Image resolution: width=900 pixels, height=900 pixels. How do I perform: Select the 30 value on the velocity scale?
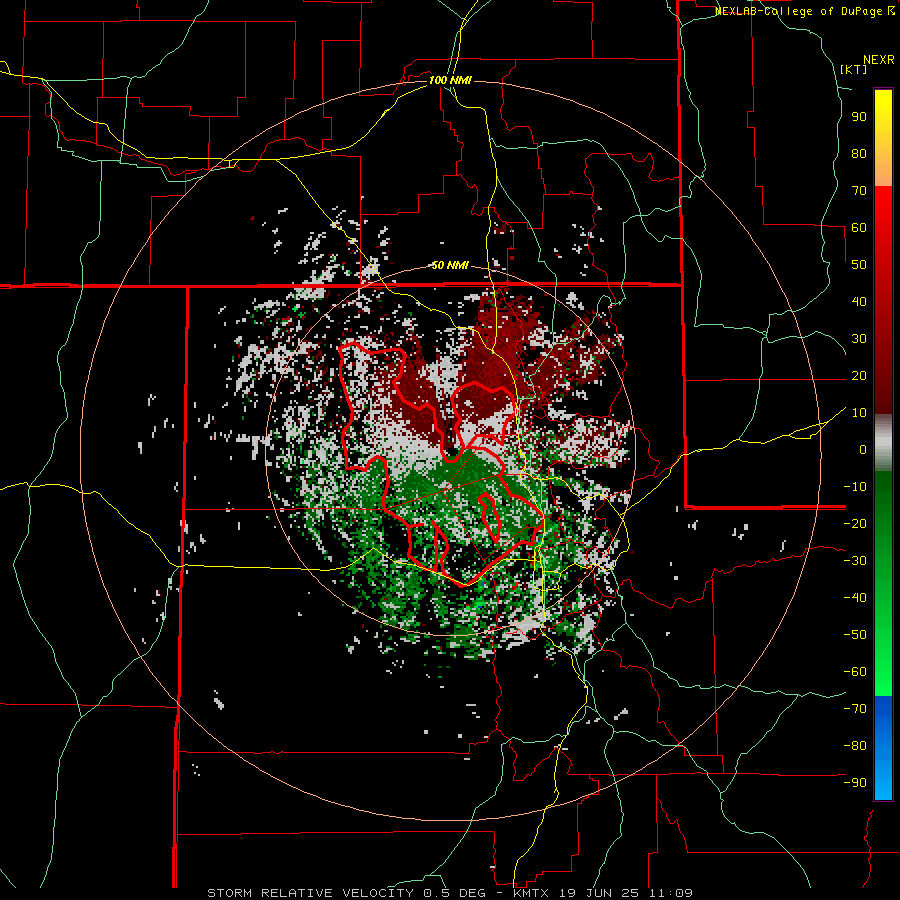coord(859,339)
